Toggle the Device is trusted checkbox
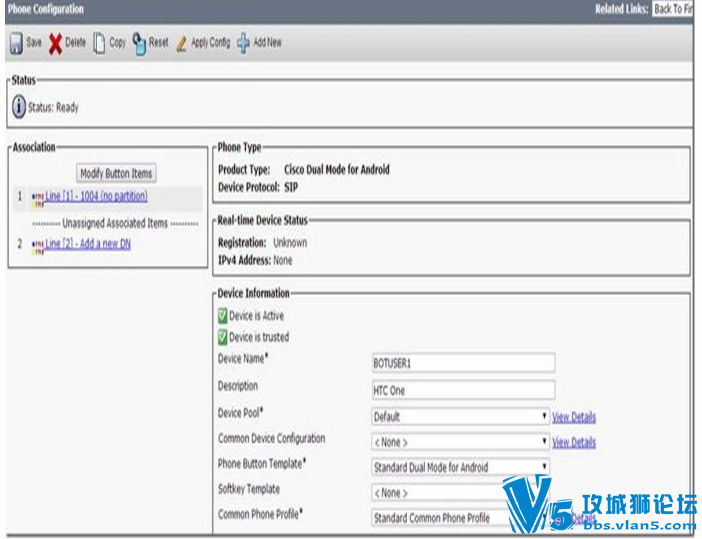This screenshot has height=539, width=702. [x=223, y=337]
